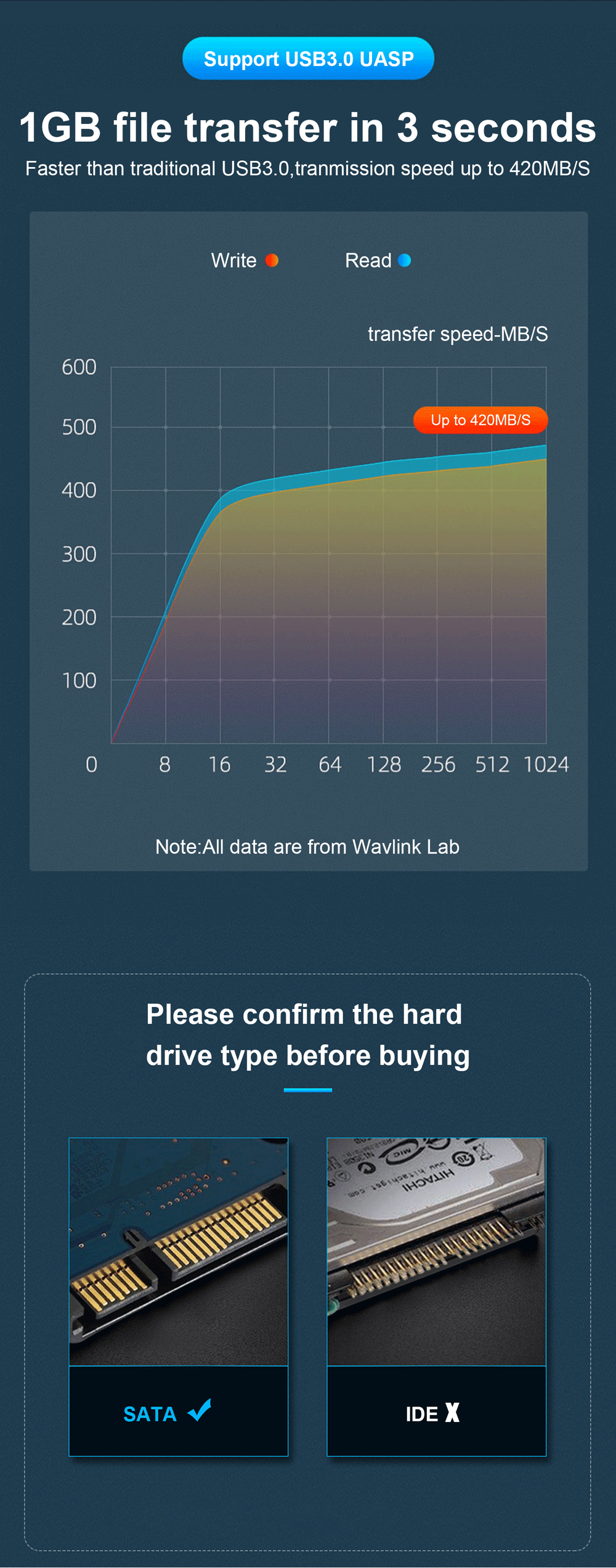This screenshot has height=1568, width=616.
Task: Open the IDE hard drive photo
Action: 437,1251
